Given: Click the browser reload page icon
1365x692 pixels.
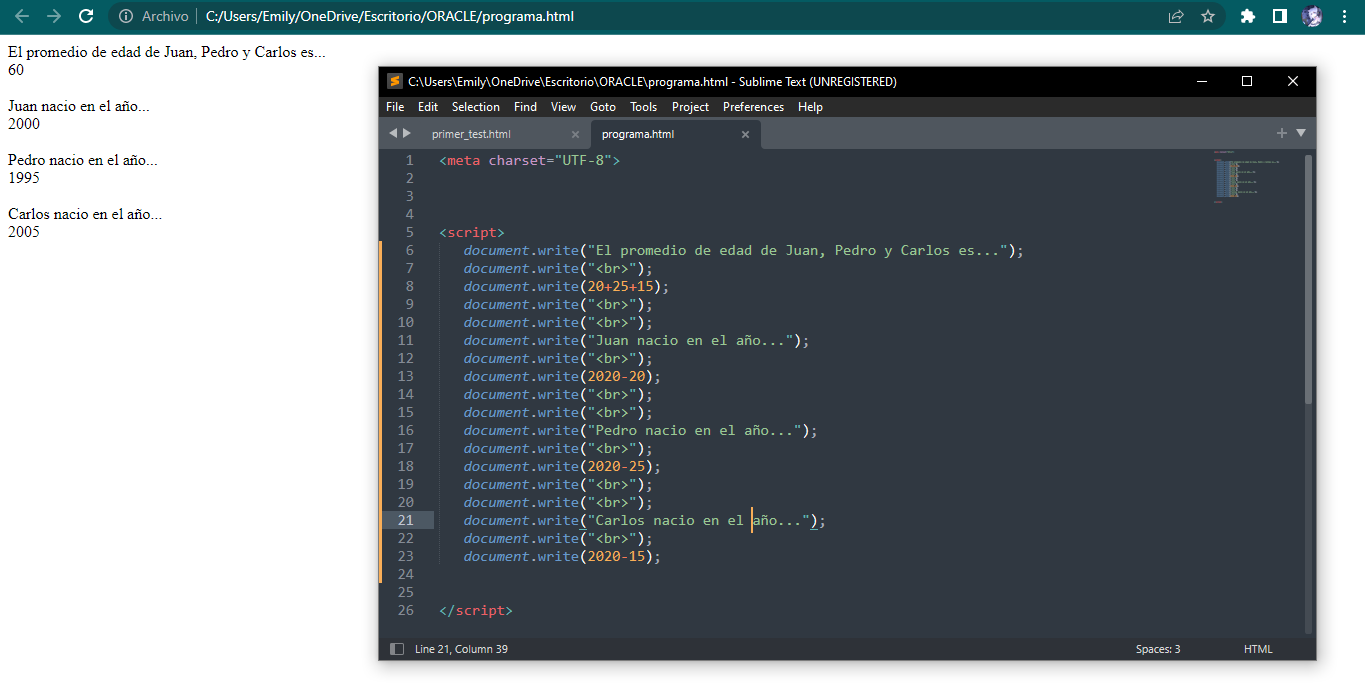Looking at the screenshot, I should coord(86,16).
